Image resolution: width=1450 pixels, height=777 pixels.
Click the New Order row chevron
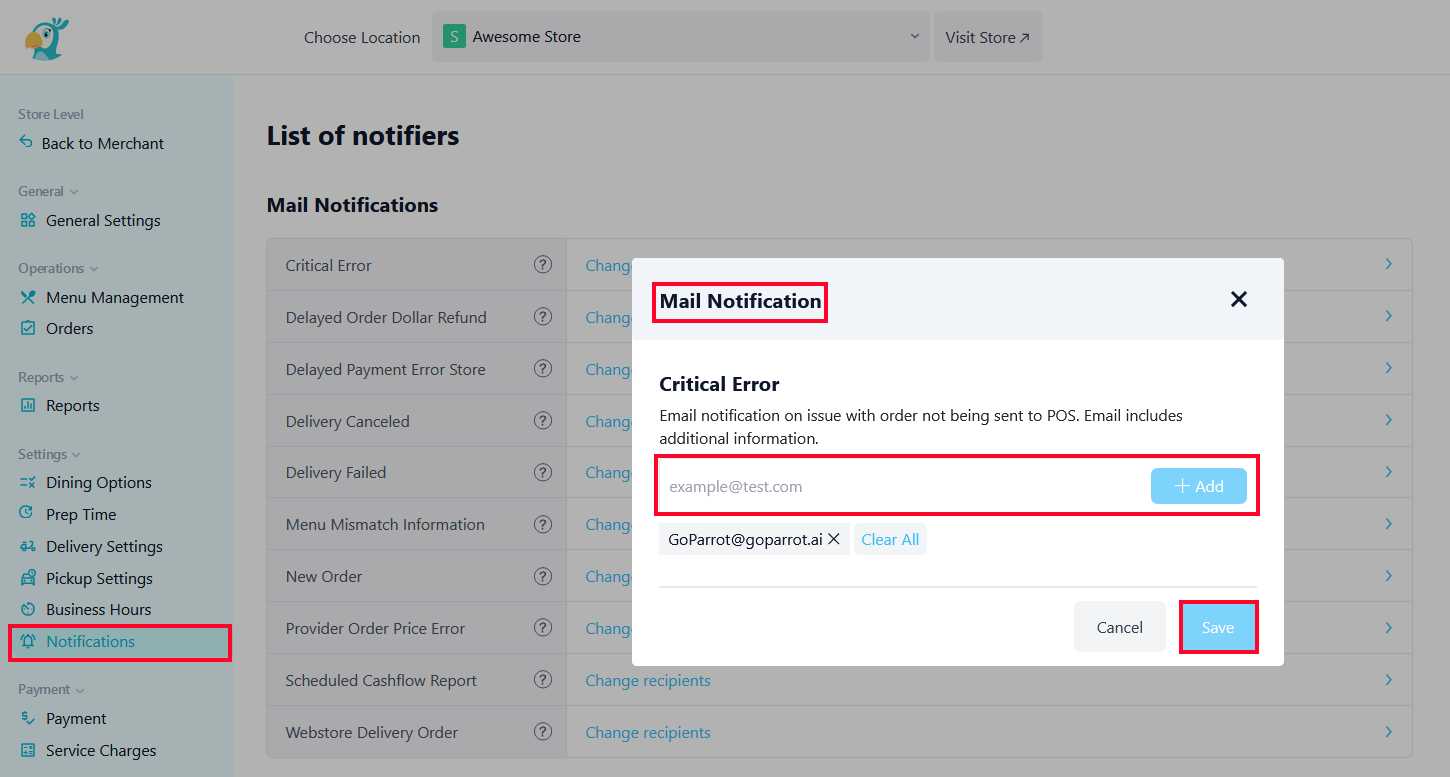[1389, 575]
